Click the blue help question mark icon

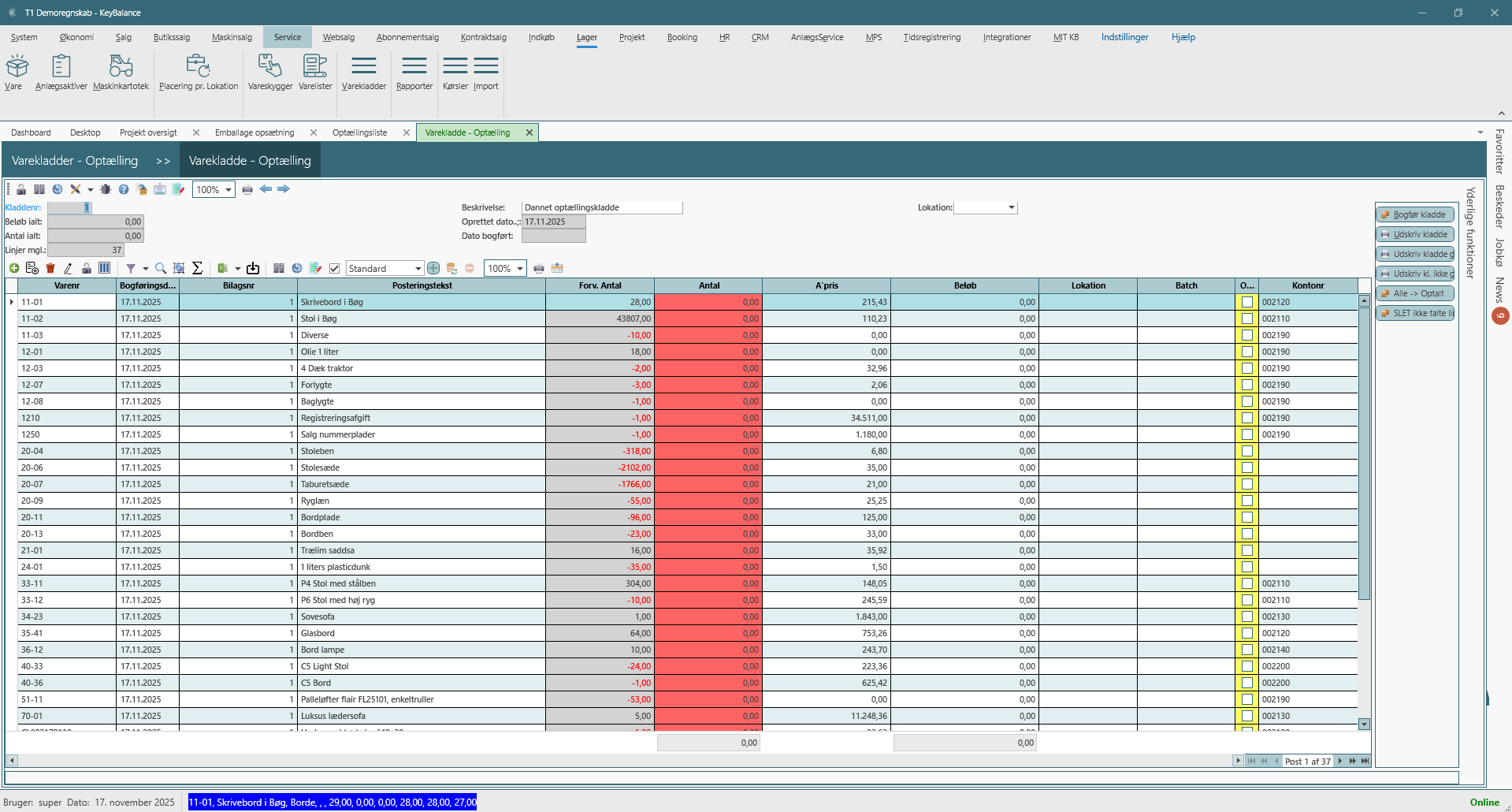tap(124, 190)
